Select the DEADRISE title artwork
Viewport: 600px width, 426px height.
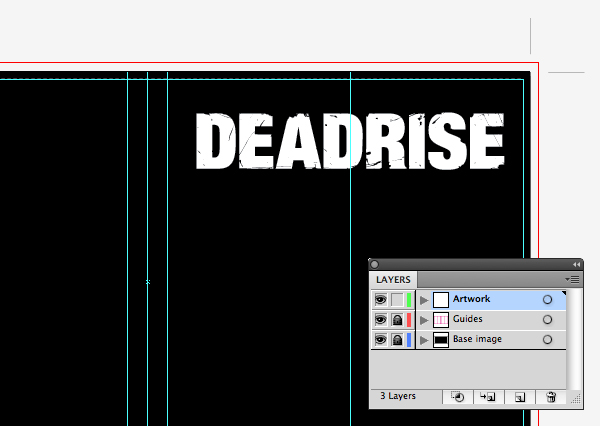coord(350,141)
